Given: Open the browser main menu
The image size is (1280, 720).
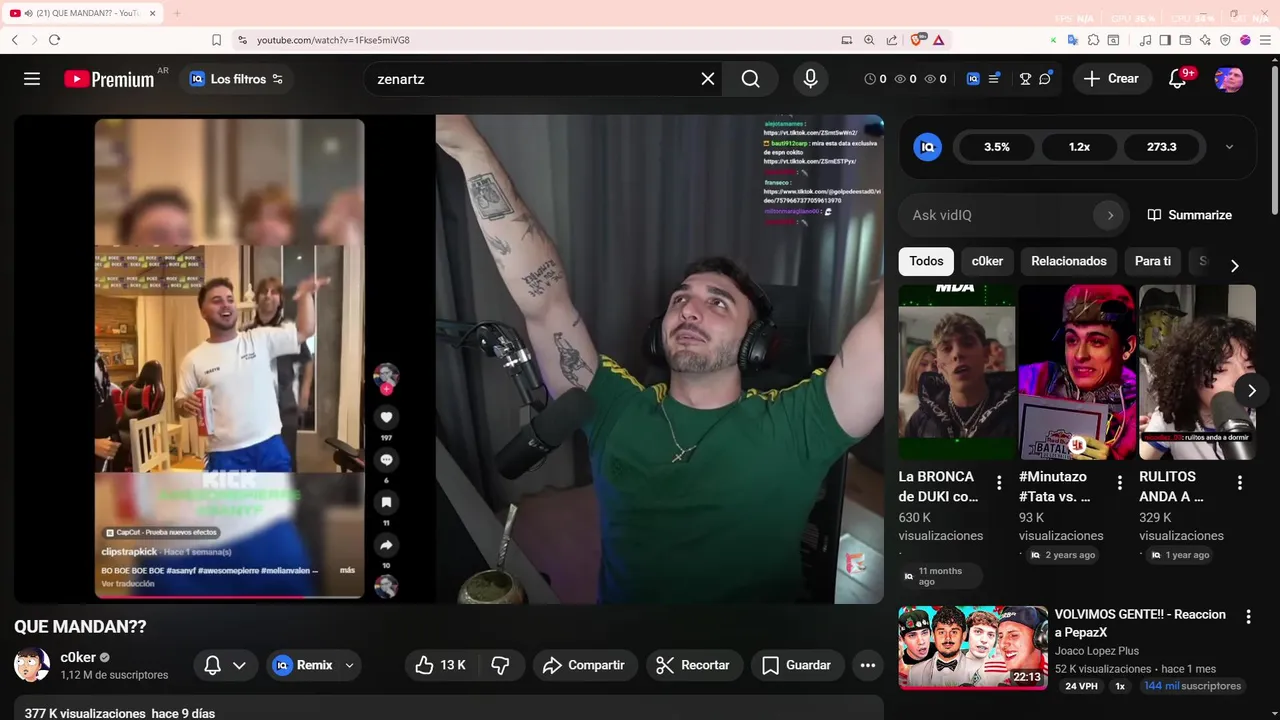Looking at the screenshot, I should tap(1264, 40).
